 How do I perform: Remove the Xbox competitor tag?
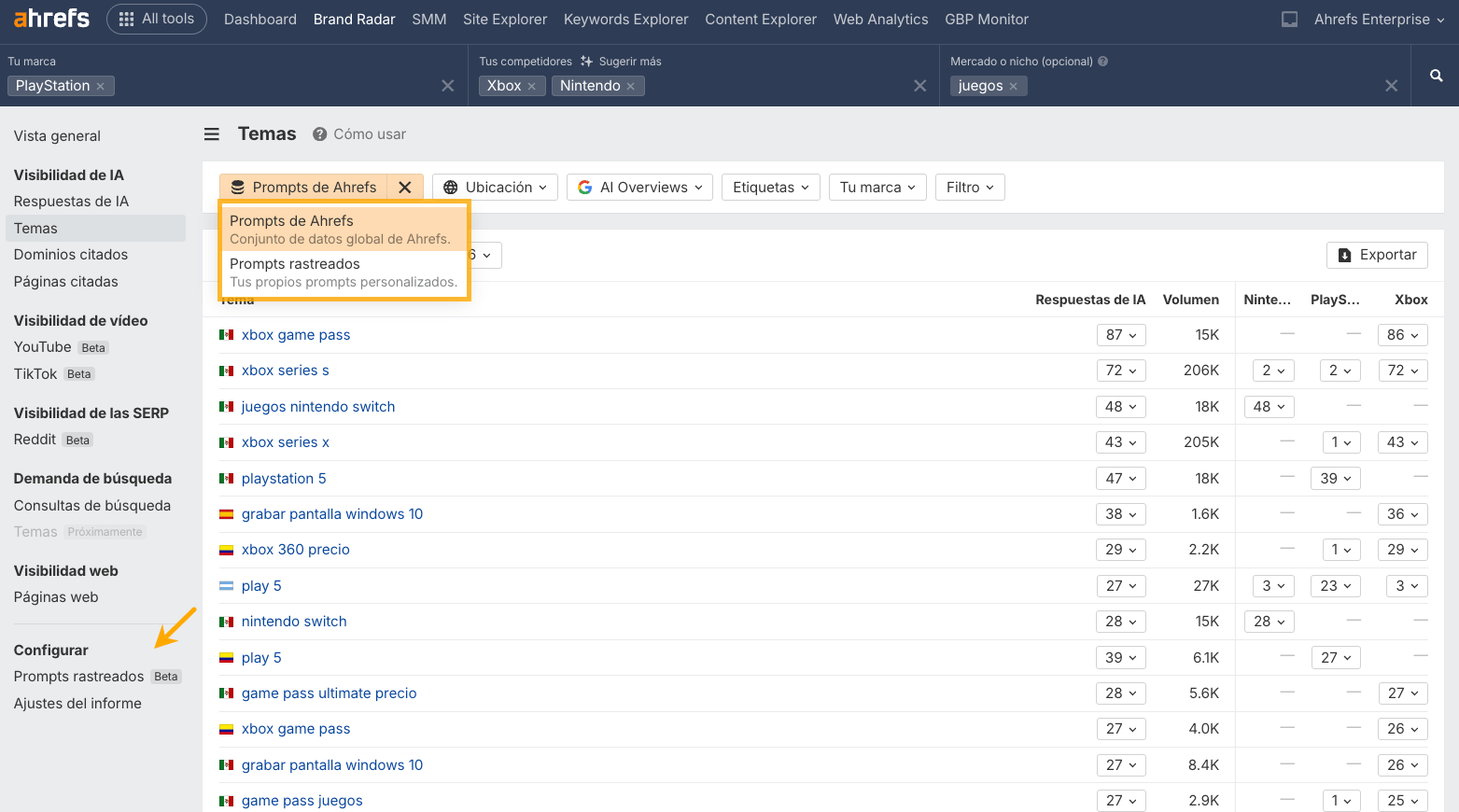click(x=532, y=86)
